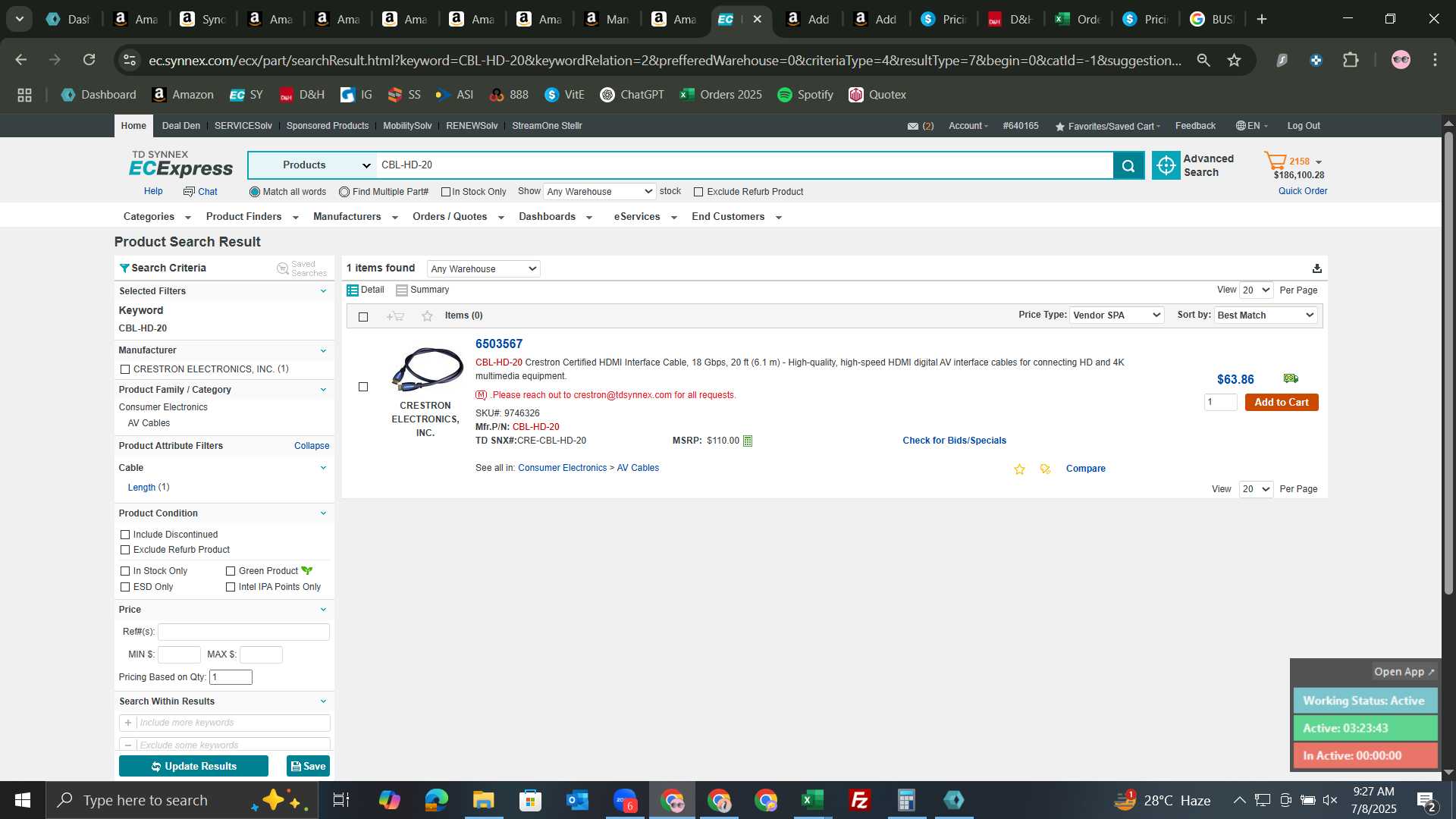Click the Compare link
The image size is (1456, 819).
(x=1085, y=469)
